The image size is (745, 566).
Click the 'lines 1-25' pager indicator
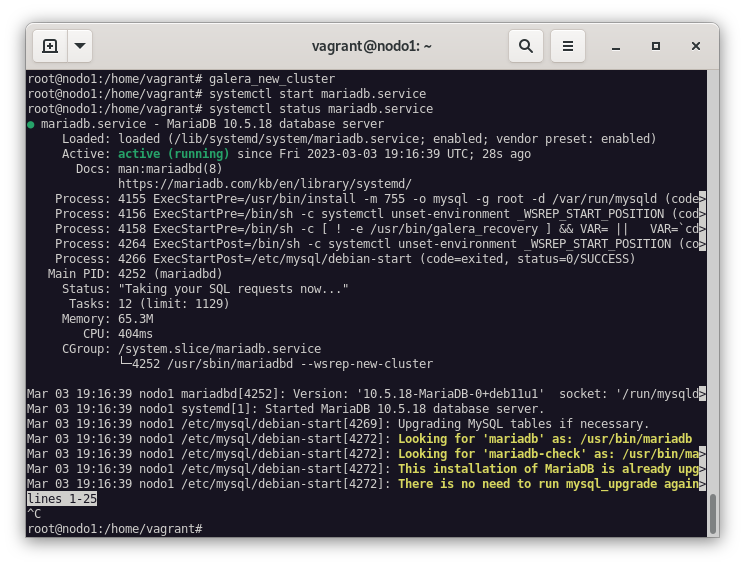62,498
